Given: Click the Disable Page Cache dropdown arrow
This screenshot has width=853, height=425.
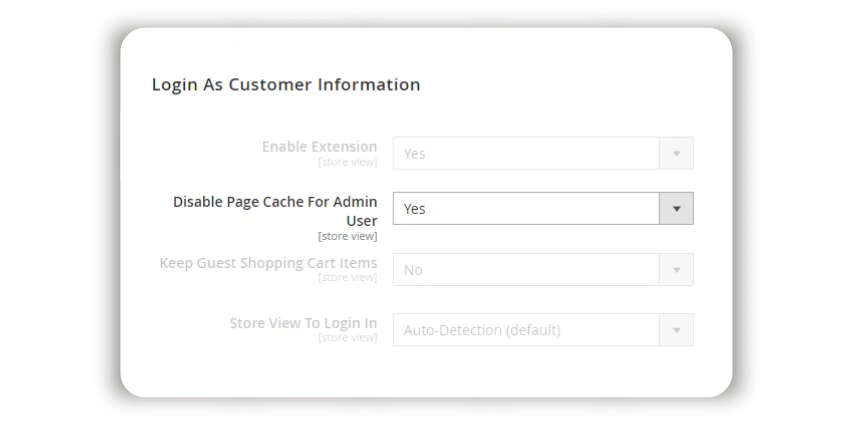Looking at the screenshot, I should tap(676, 208).
